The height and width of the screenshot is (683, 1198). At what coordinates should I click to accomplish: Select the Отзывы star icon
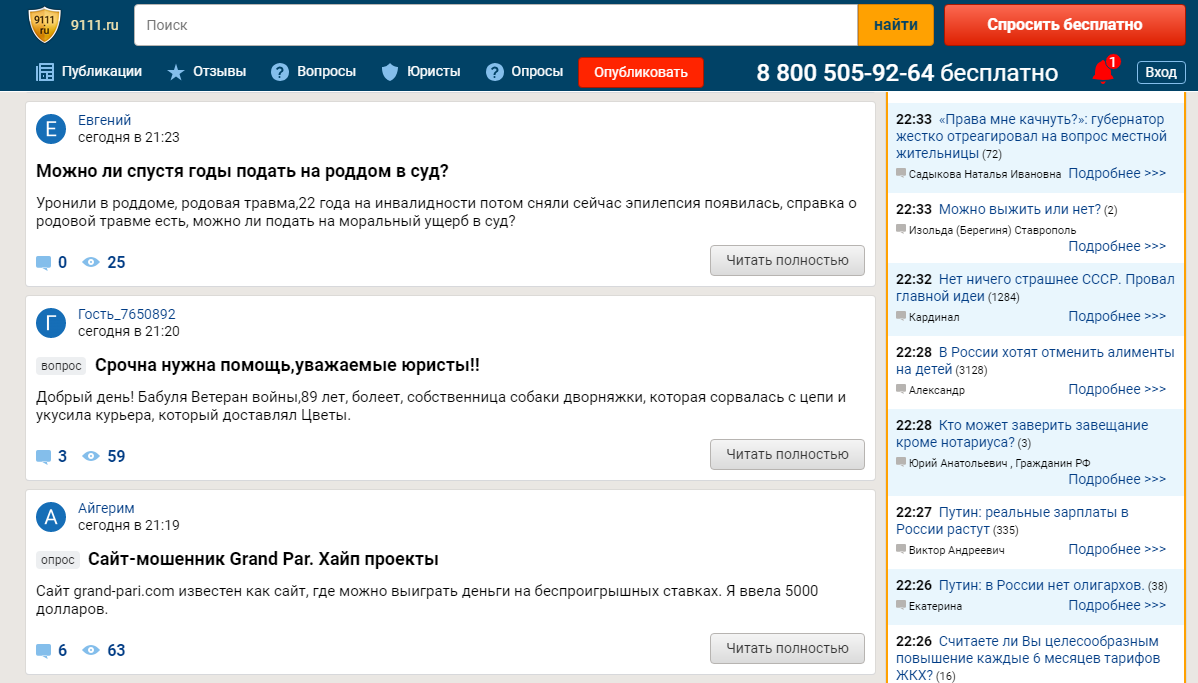(x=174, y=71)
